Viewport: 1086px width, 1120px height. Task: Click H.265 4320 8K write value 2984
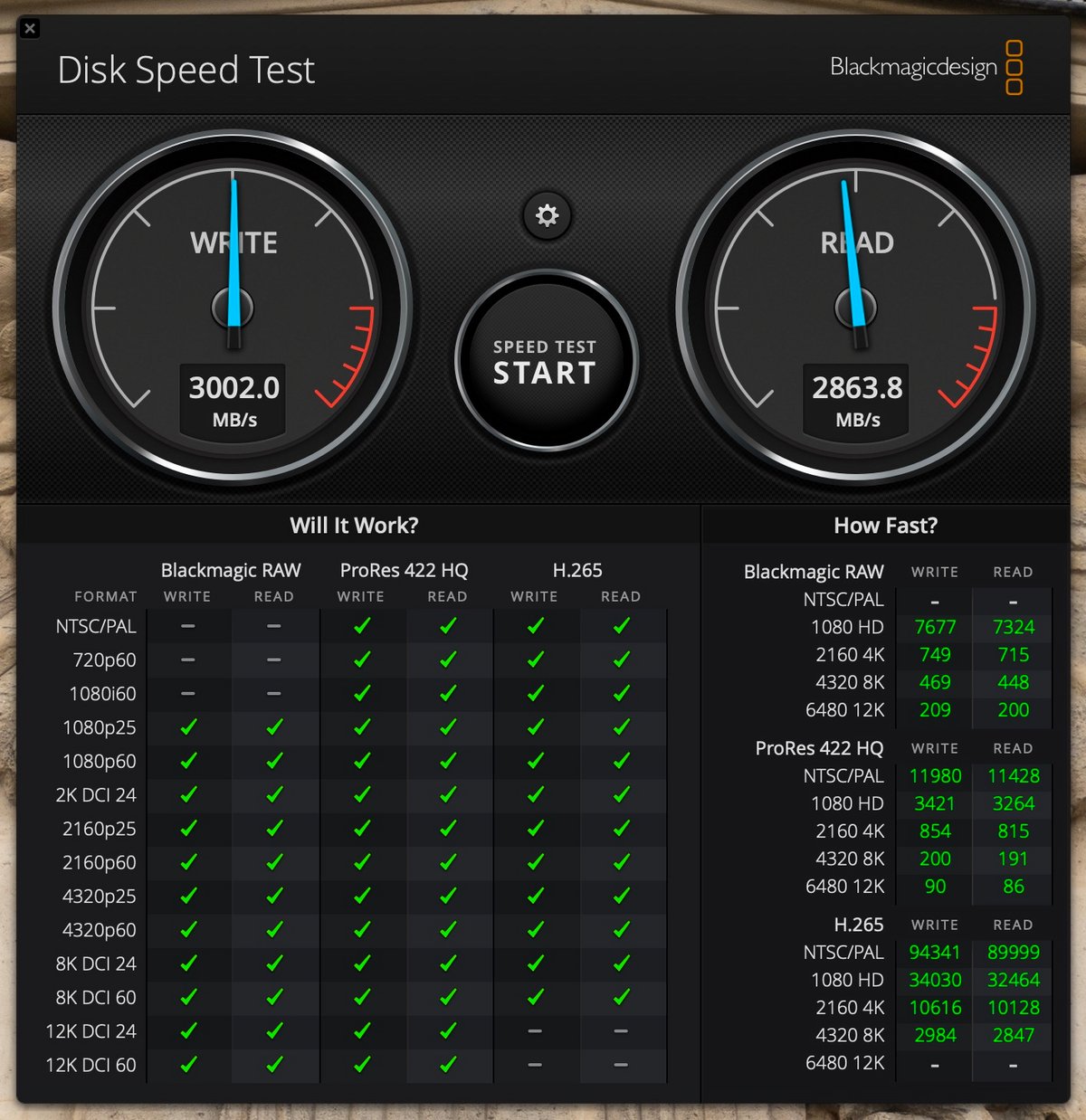(935, 1036)
